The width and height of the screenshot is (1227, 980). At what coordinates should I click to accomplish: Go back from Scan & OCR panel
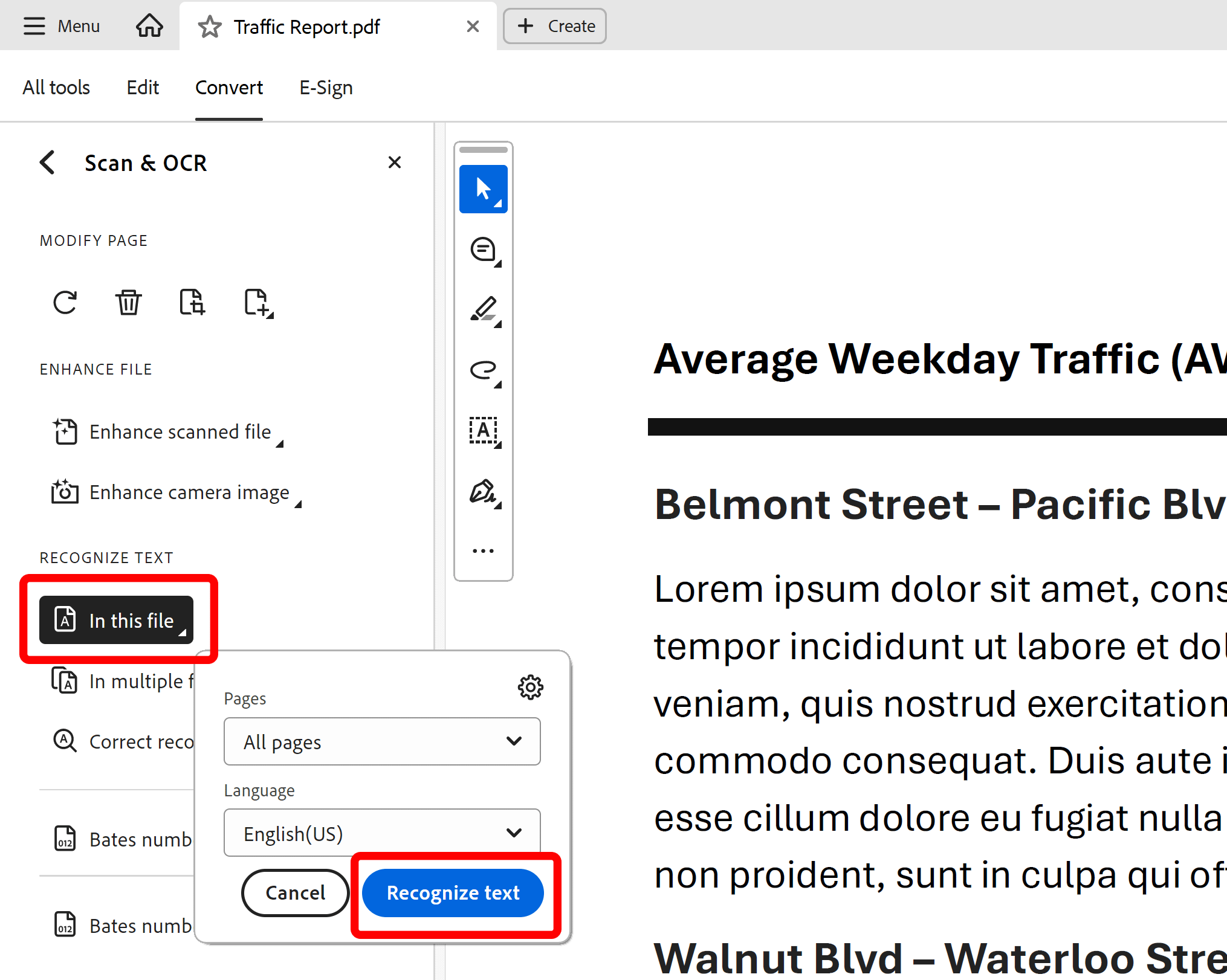(48, 163)
